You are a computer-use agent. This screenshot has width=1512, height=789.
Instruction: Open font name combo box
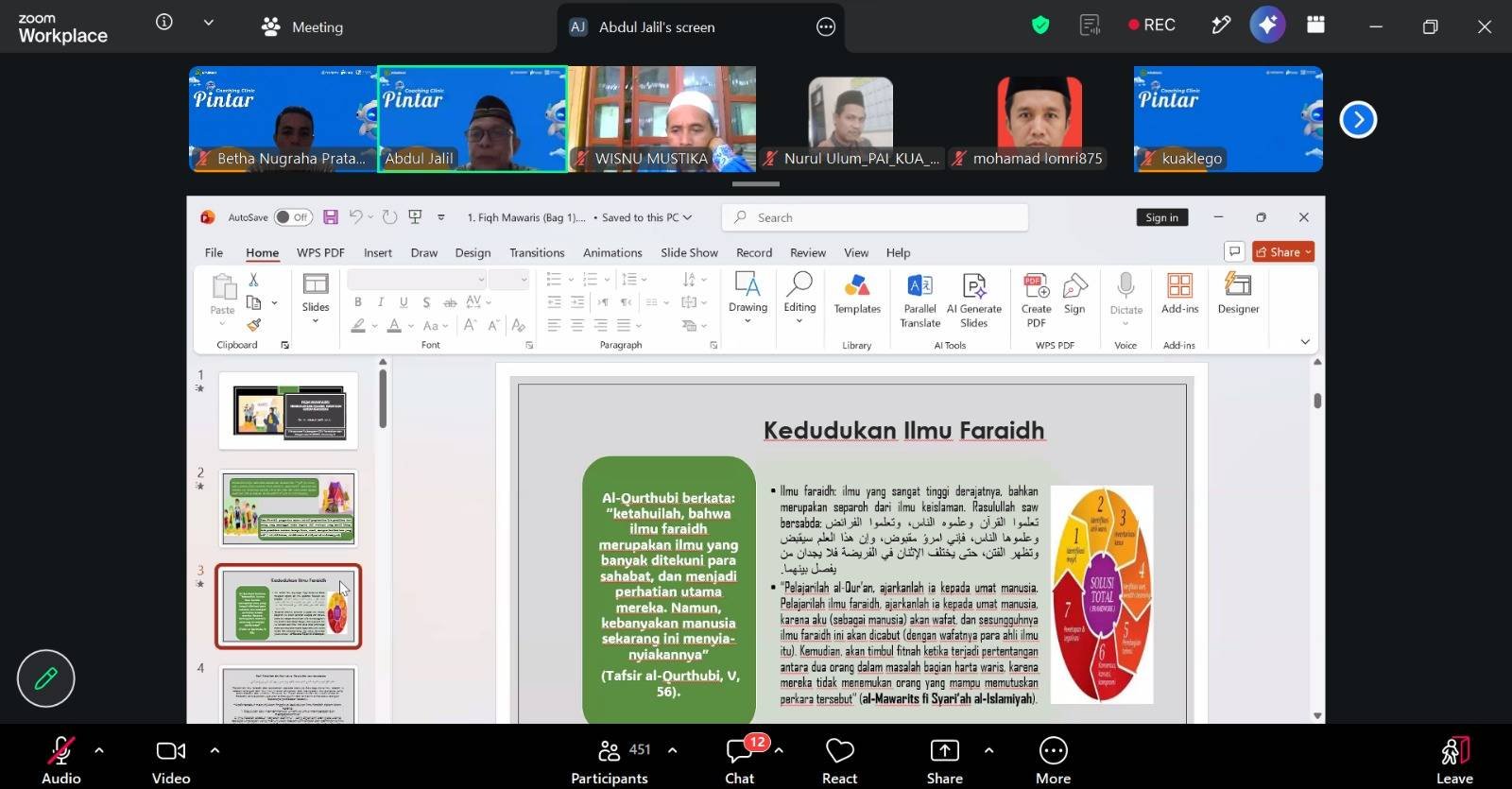point(417,279)
